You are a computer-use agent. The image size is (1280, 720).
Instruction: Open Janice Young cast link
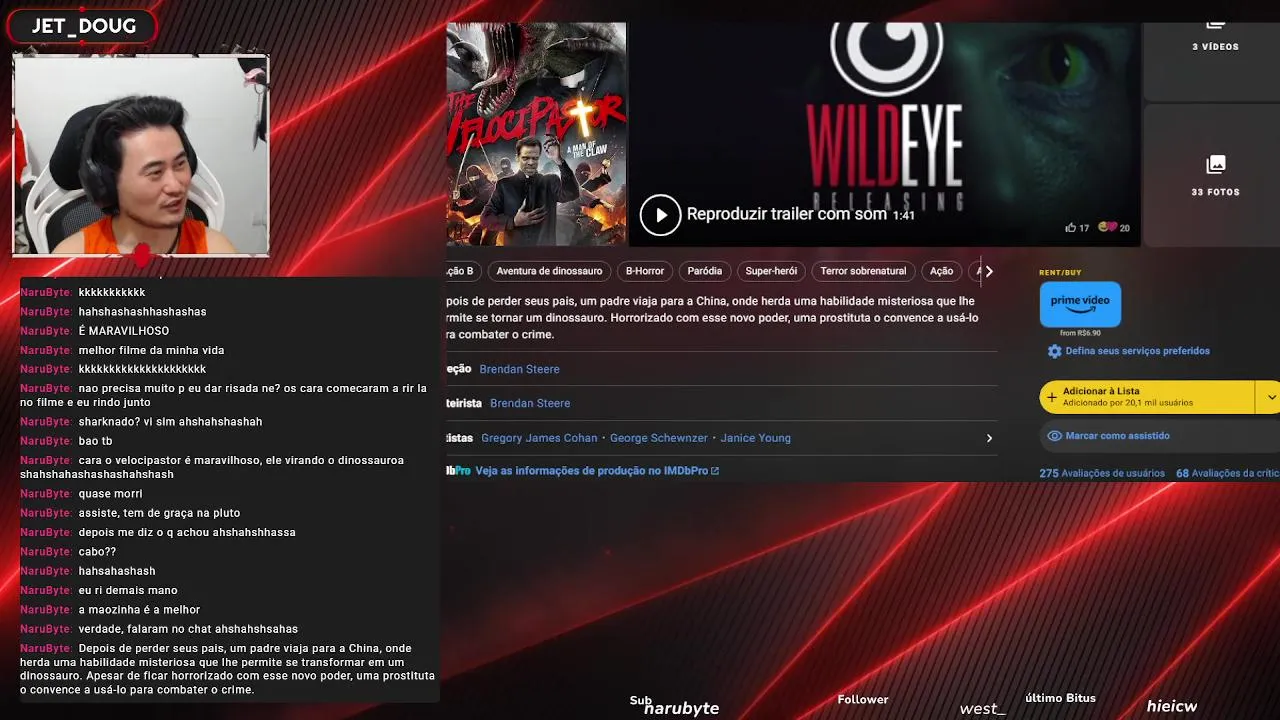point(755,438)
